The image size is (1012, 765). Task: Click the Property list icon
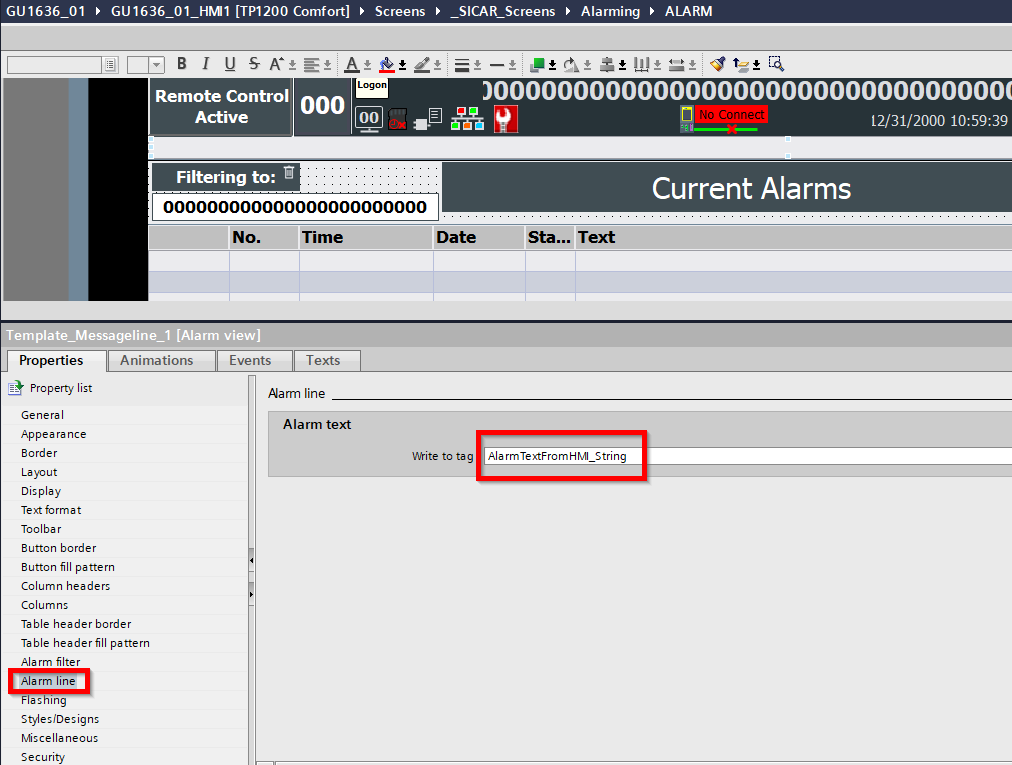coord(15,388)
